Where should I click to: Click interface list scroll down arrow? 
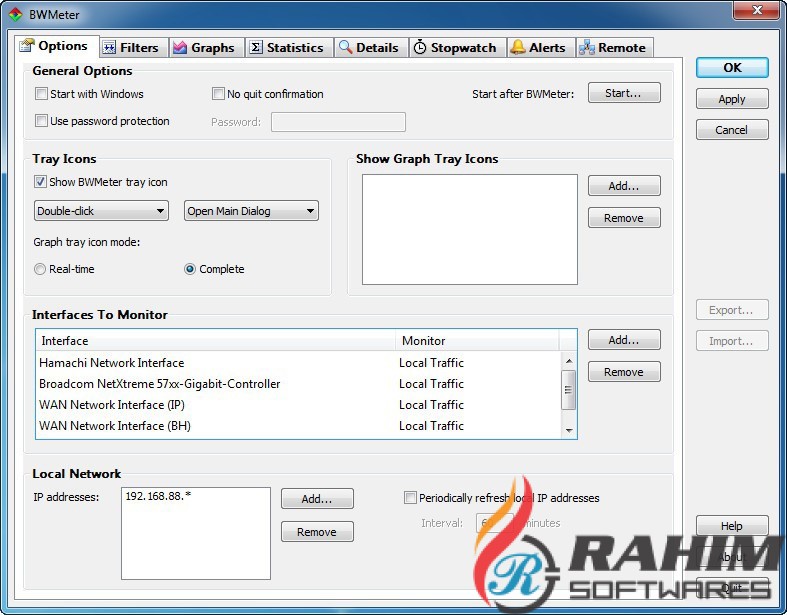click(569, 430)
